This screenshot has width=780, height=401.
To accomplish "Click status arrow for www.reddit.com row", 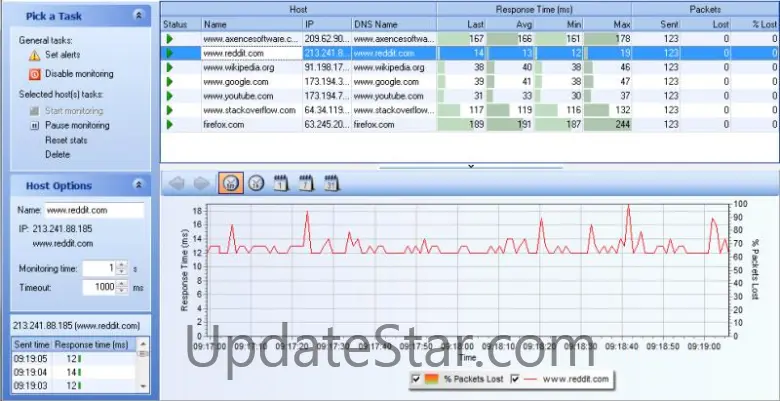I will point(170,53).
